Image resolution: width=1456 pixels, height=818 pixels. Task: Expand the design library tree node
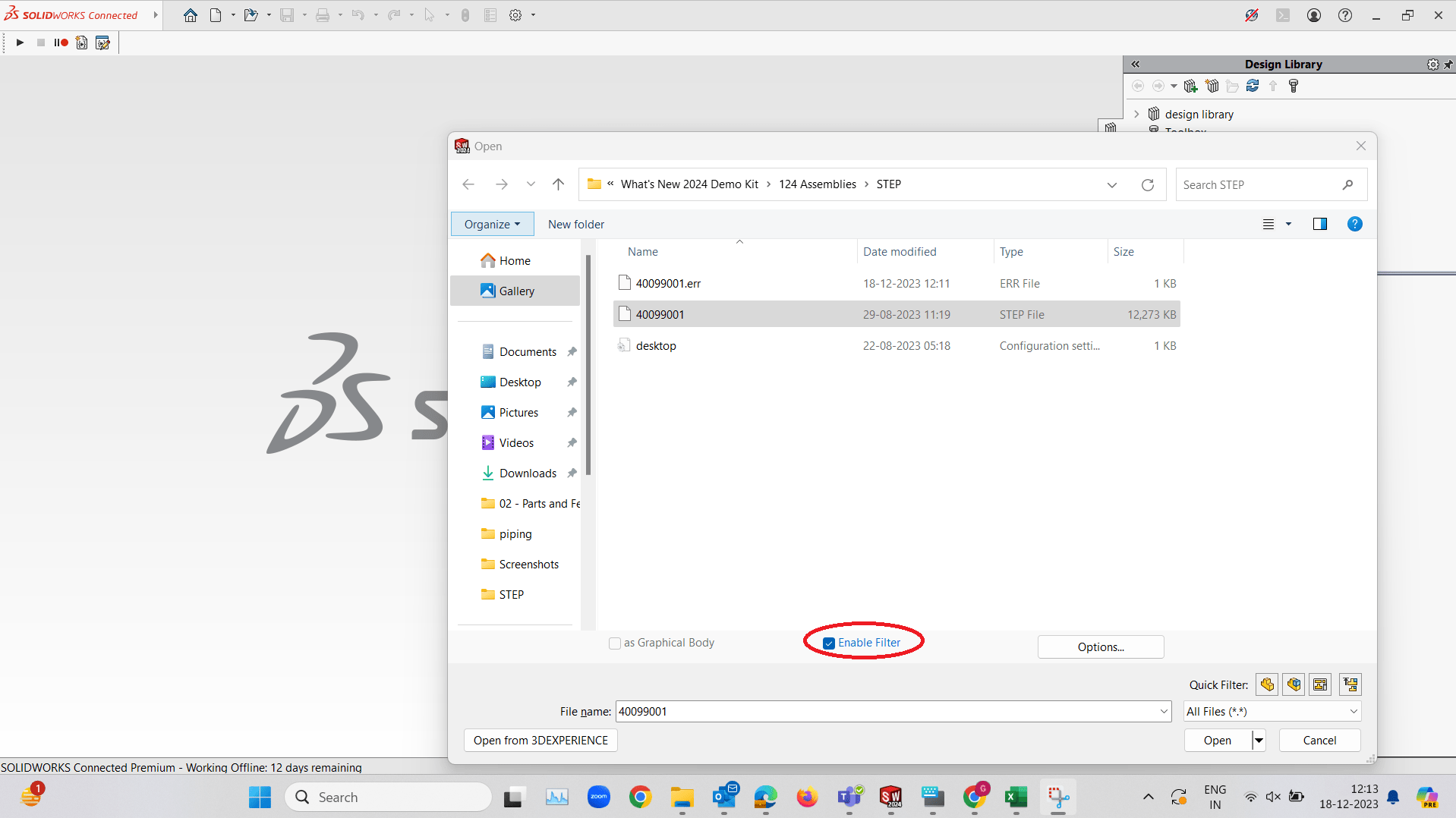click(1136, 114)
